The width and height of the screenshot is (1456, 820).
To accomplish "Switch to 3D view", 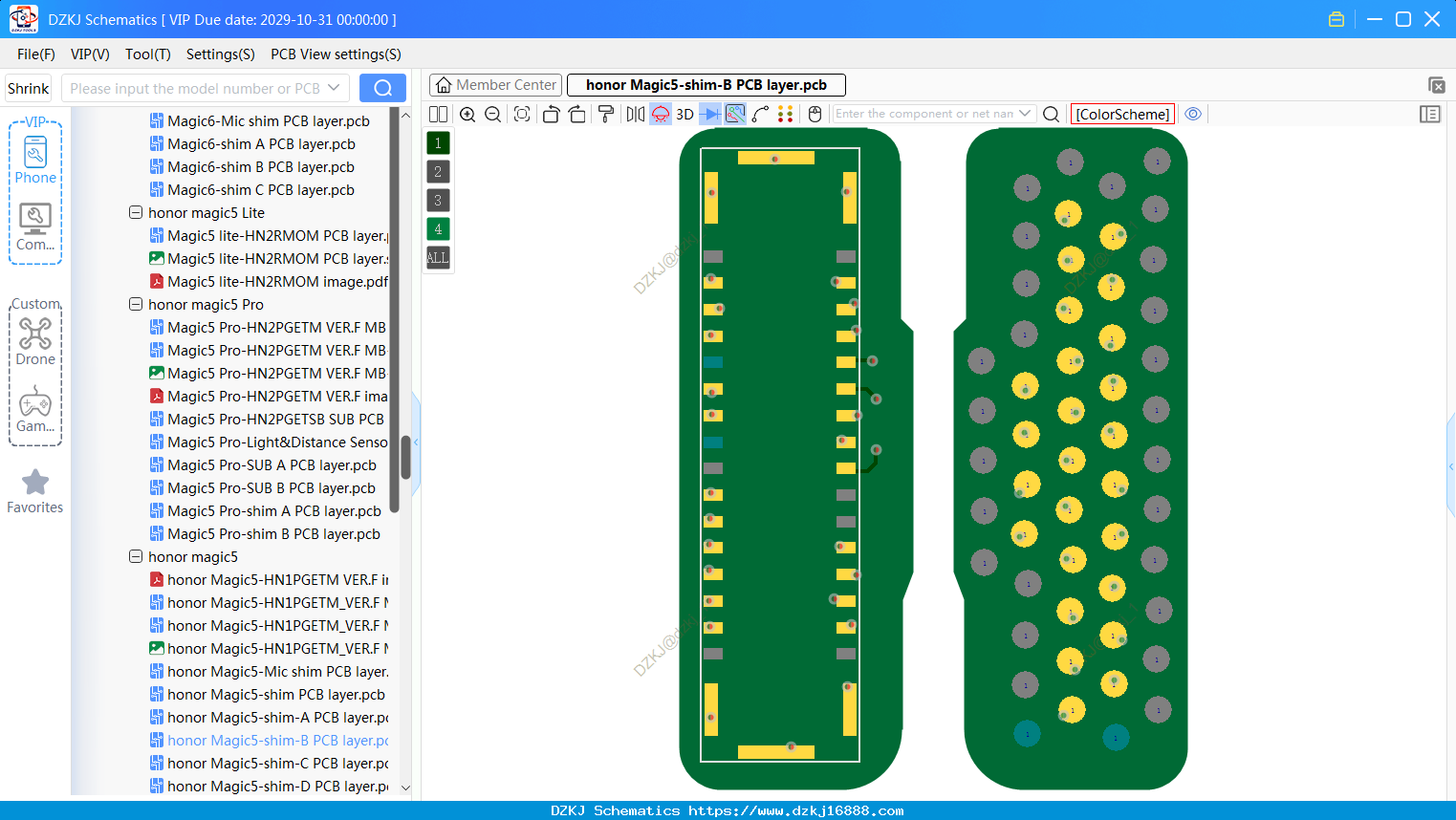I will 685,114.
